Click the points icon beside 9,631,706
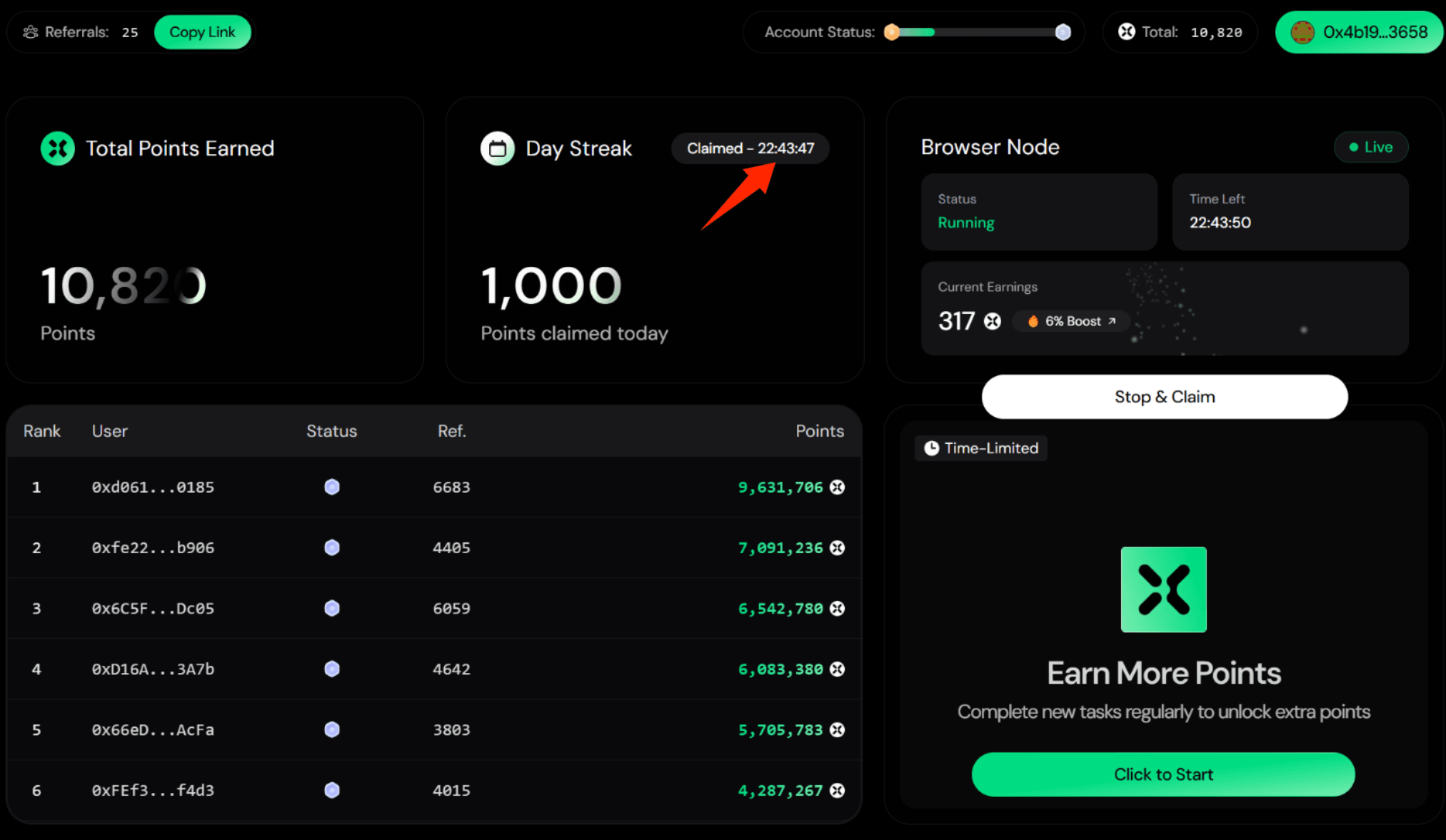The height and width of the screenshot is (840, 1446). (838, 487)
